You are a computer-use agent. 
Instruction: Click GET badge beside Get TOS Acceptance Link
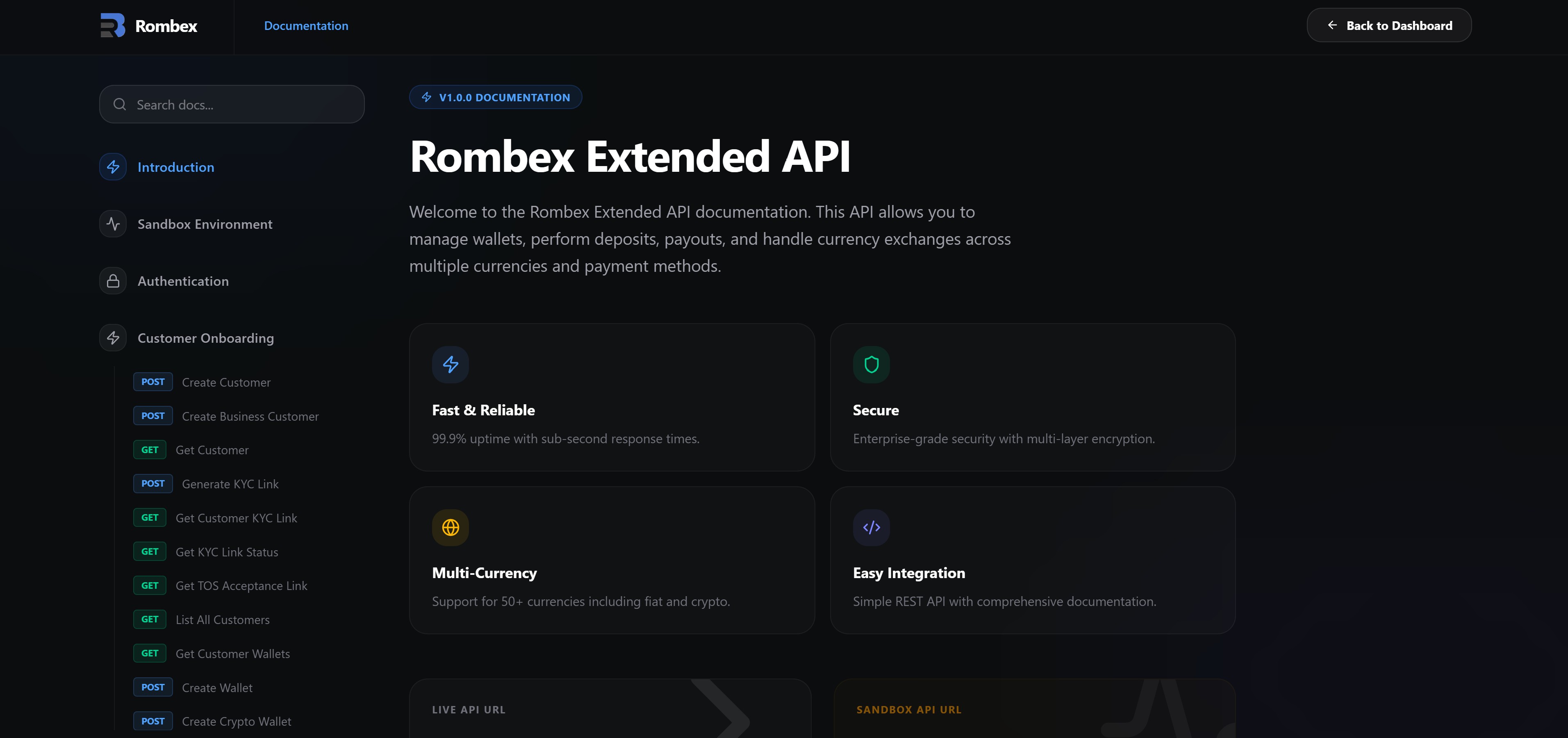(150, 586)
